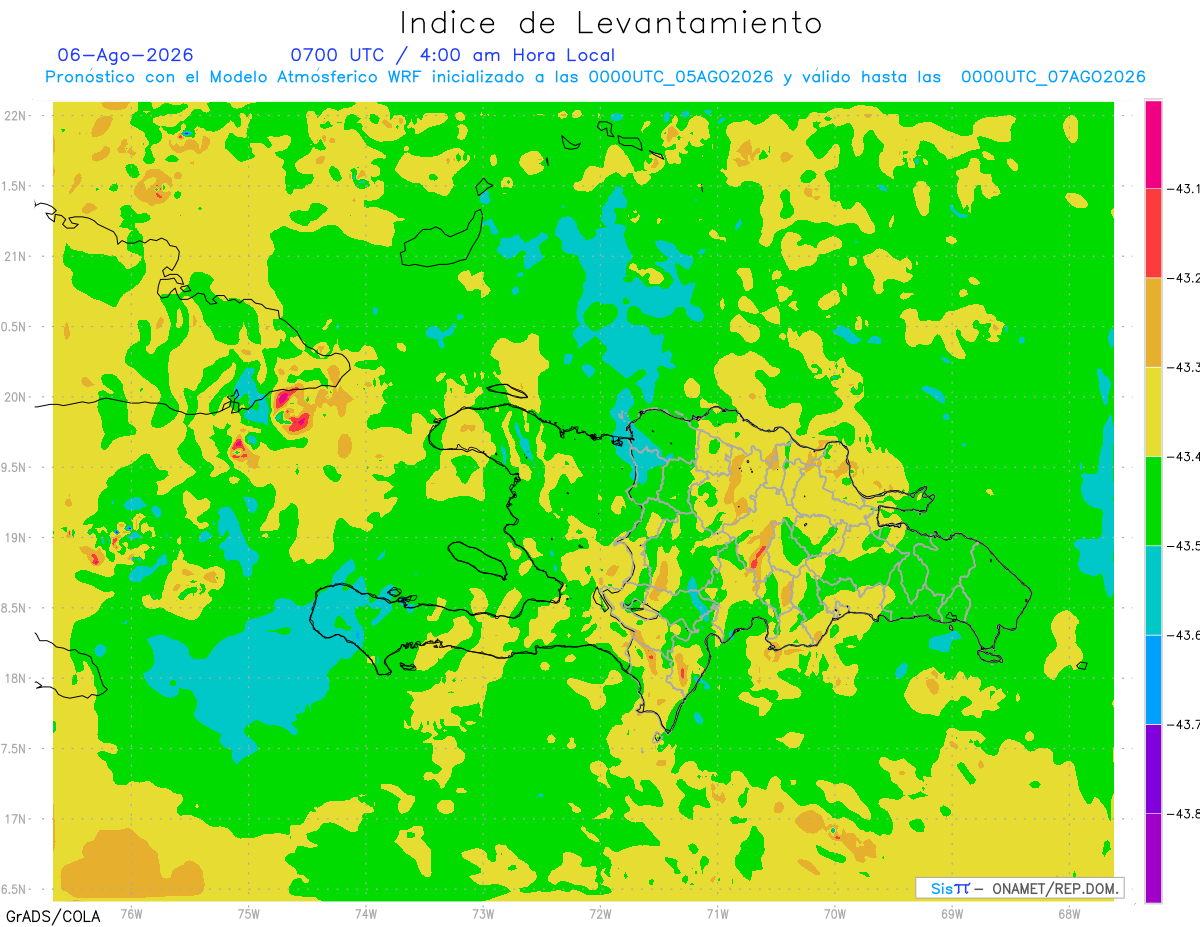Click the "0.5N" latitude label
The height and width of the screenshot is (927, 1200).
(x=15, y=327)
